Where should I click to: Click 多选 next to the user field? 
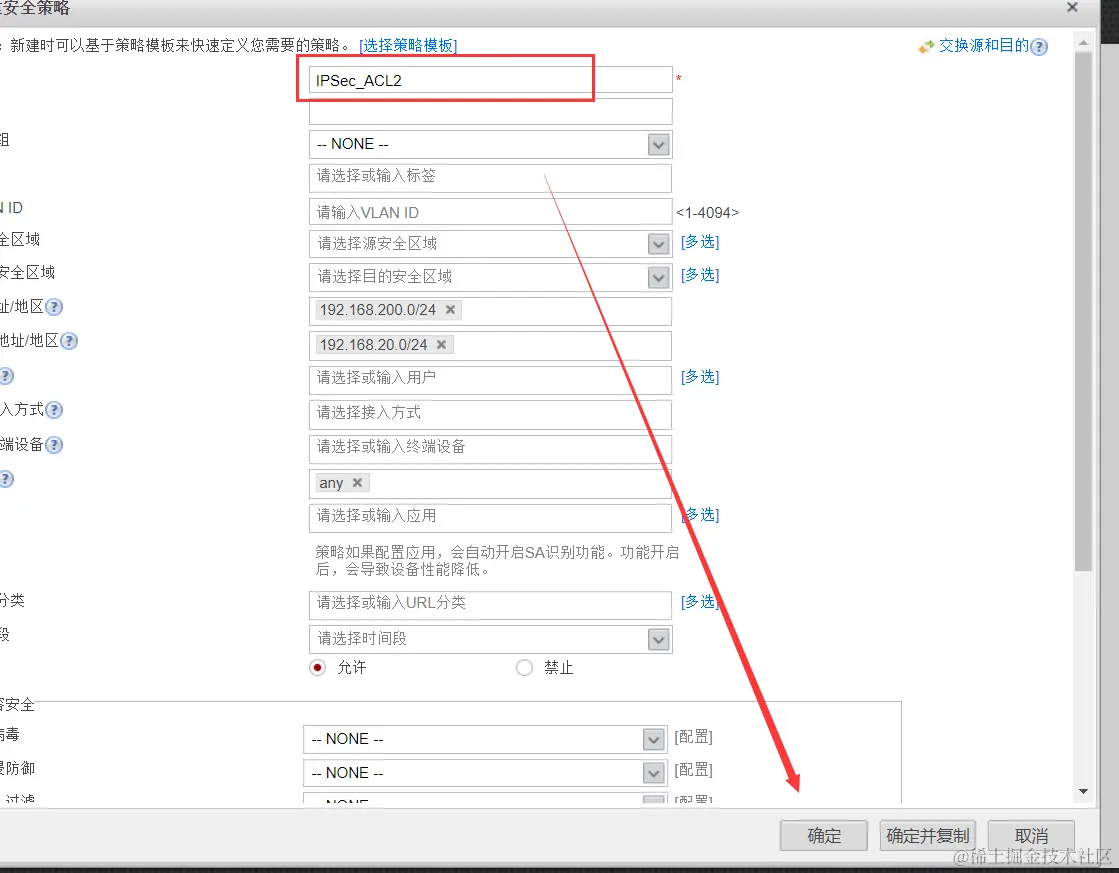pyautogui.click(x=700, y=377)
